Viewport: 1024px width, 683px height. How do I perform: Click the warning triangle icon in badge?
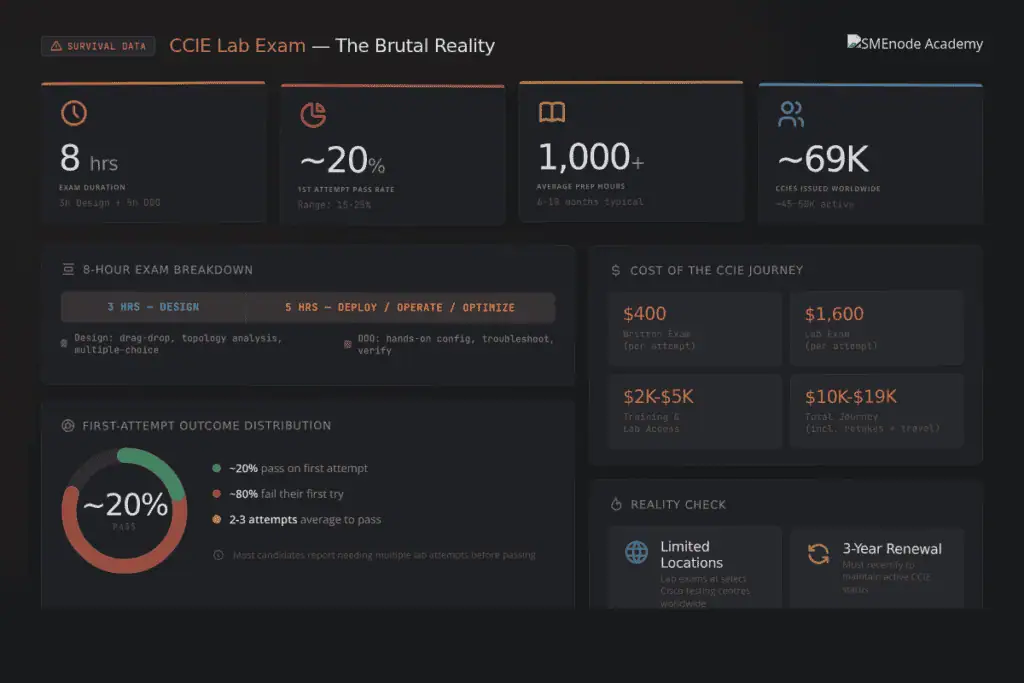56,46
